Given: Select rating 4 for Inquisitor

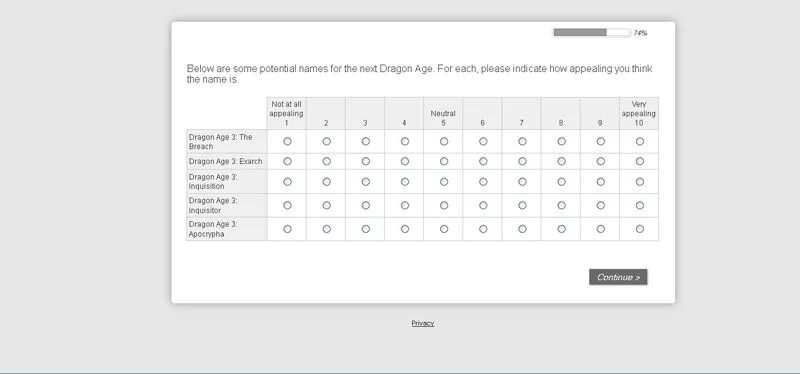Looking at the screenshot, I should click(405, 205).
